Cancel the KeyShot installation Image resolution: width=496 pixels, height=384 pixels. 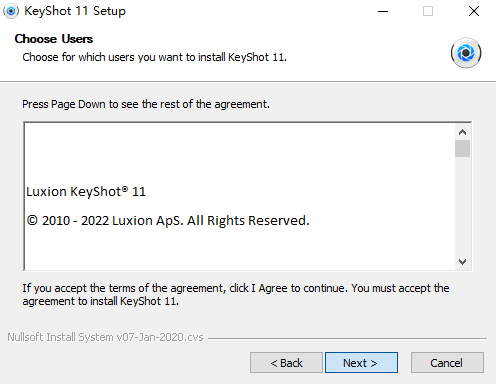coord(447,363)
